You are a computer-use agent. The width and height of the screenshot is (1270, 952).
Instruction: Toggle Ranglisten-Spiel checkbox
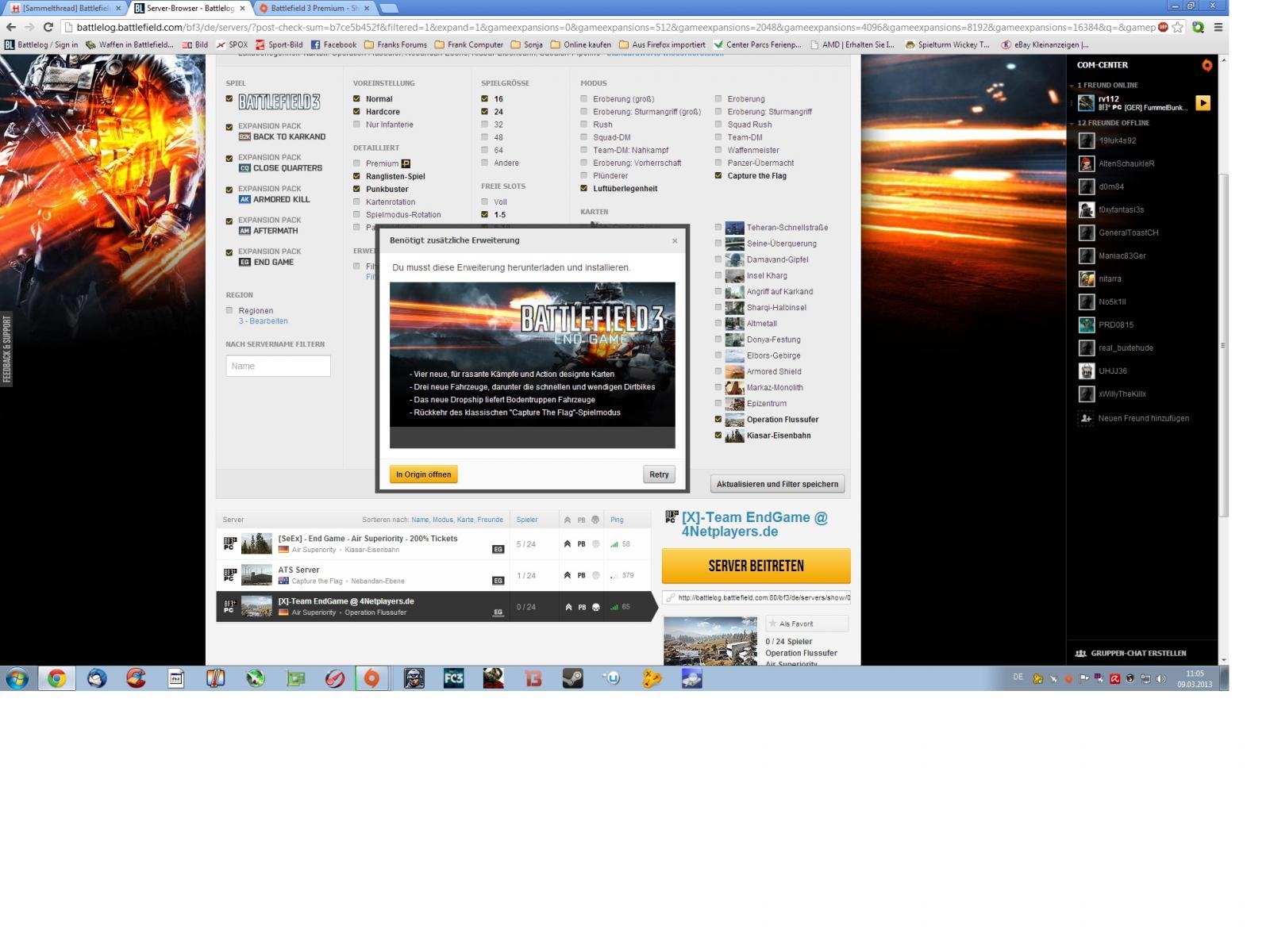pos(356,176)
